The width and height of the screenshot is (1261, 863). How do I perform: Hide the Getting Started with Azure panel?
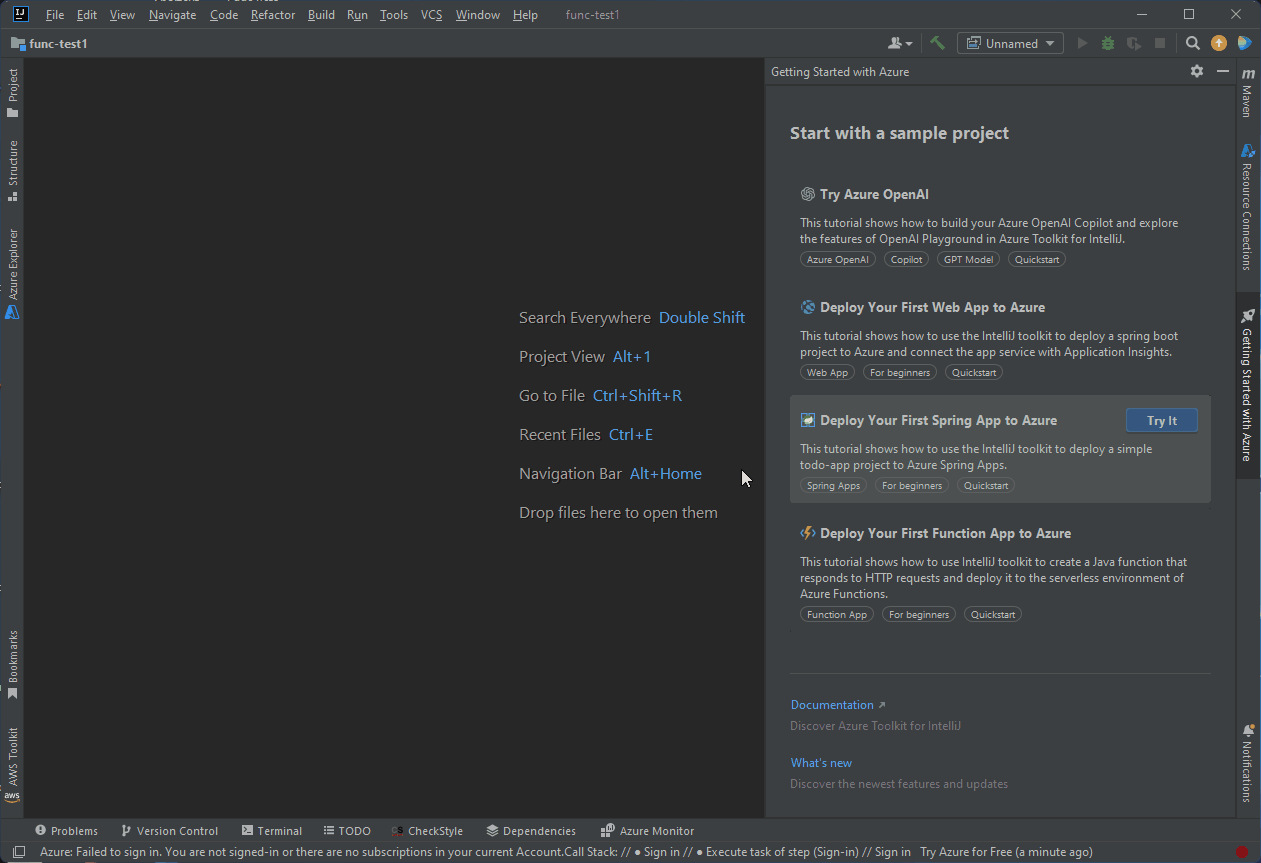click(1222, 71)
